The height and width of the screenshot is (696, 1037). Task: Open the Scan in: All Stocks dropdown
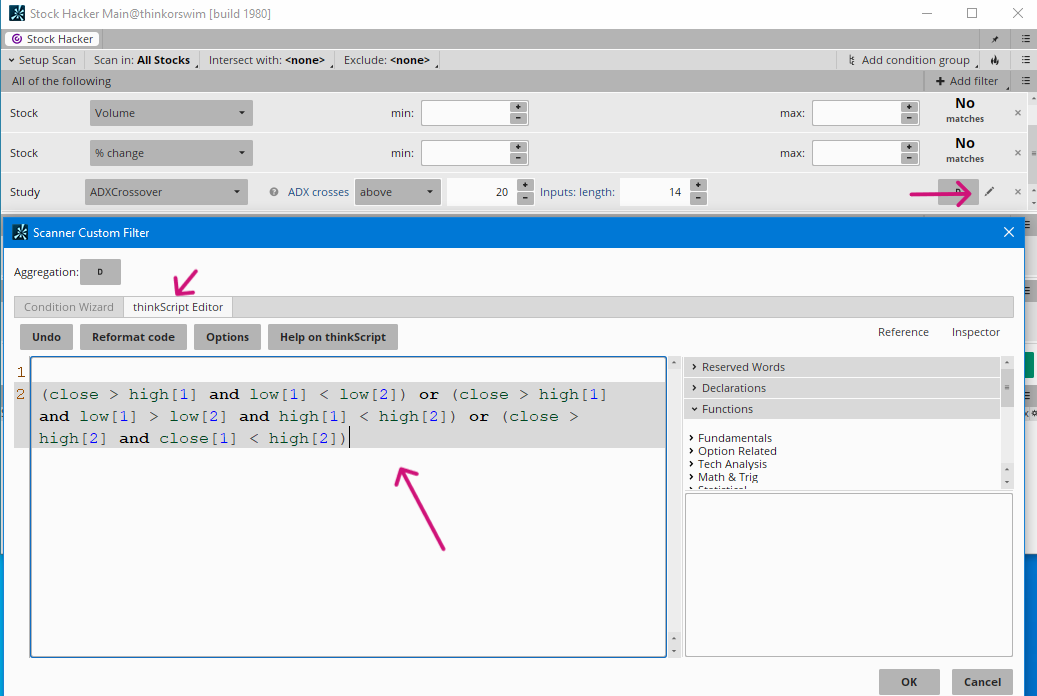144,60
